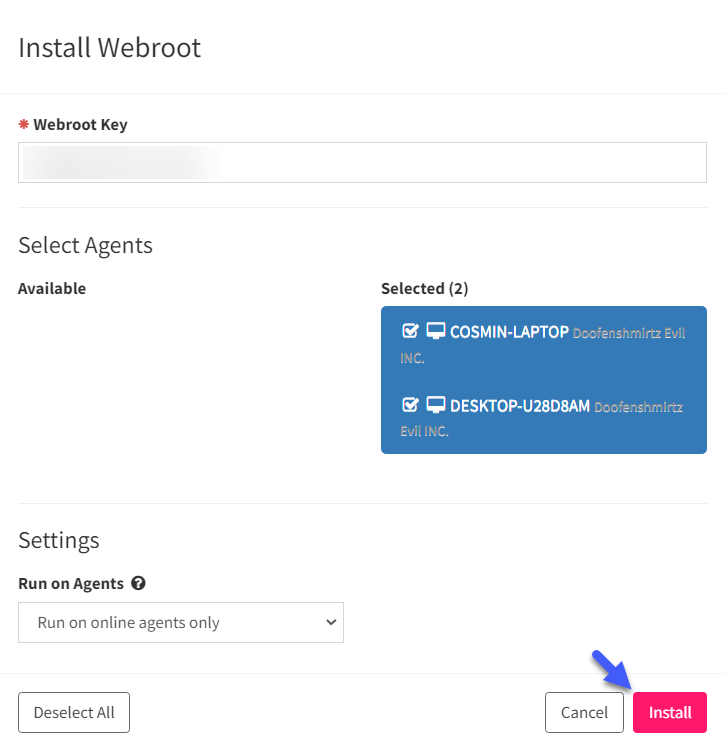
Task: Select the COSMIN-LAPTOP agent name
Action: click(509, 332)
